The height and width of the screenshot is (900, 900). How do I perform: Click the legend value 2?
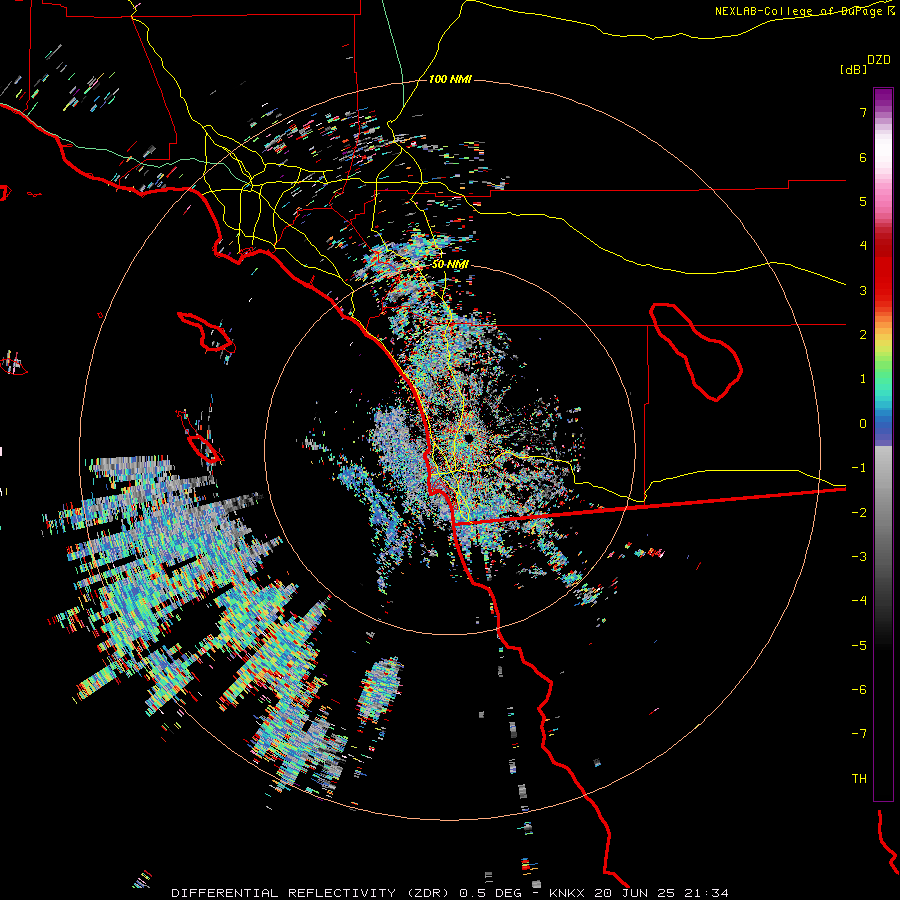(x=863, y=335)
